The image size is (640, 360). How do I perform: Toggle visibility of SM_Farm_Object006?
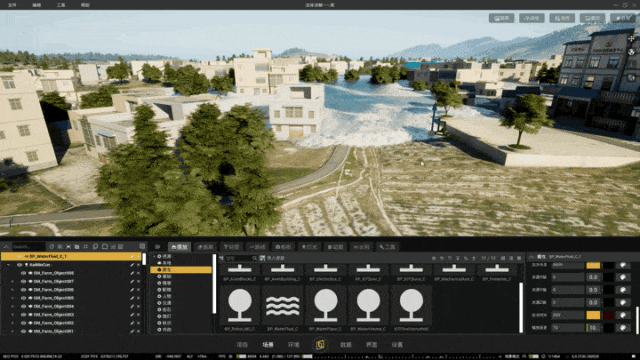(23, 290)
